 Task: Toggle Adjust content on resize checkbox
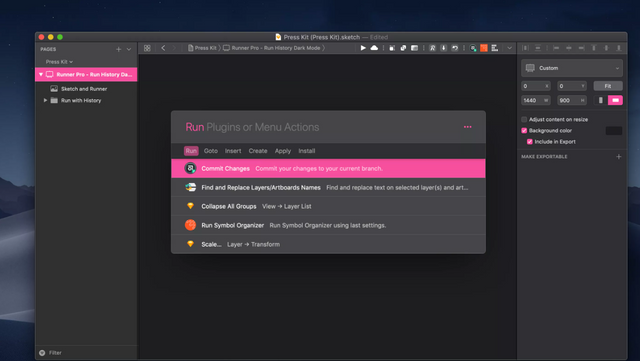click(x=524, y=120)
